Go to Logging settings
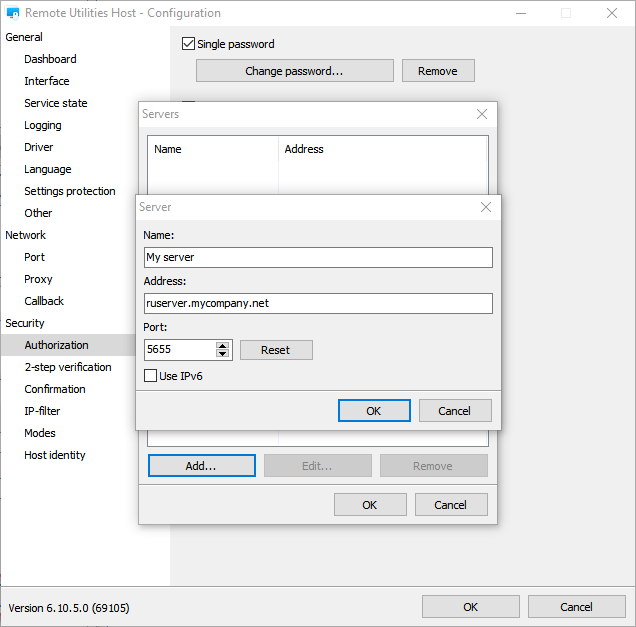This screenshot has width=636, height=627. (43, 125)
